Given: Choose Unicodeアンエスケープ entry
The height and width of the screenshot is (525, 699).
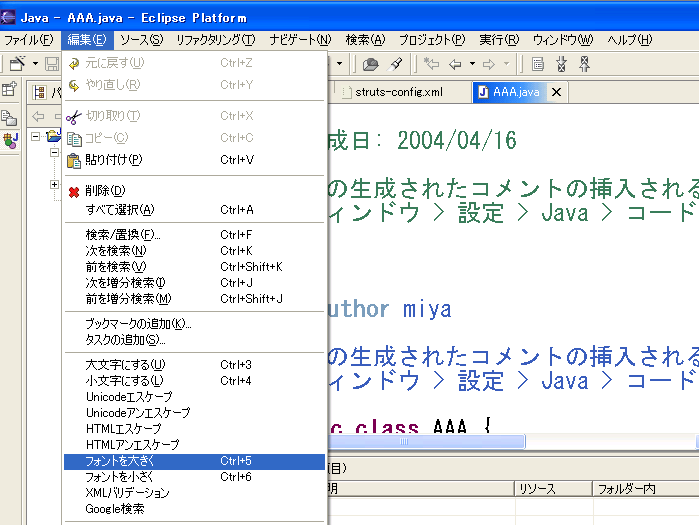Looking at the screenshot, I should click(194, 413).
